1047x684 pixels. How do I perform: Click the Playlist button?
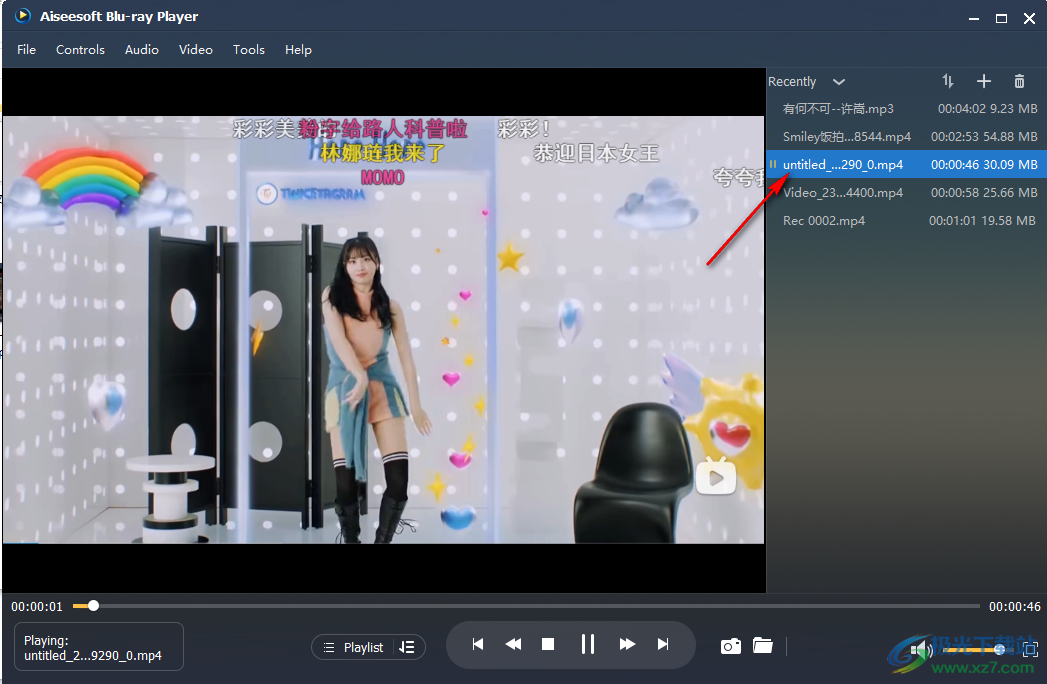[365, 647]
